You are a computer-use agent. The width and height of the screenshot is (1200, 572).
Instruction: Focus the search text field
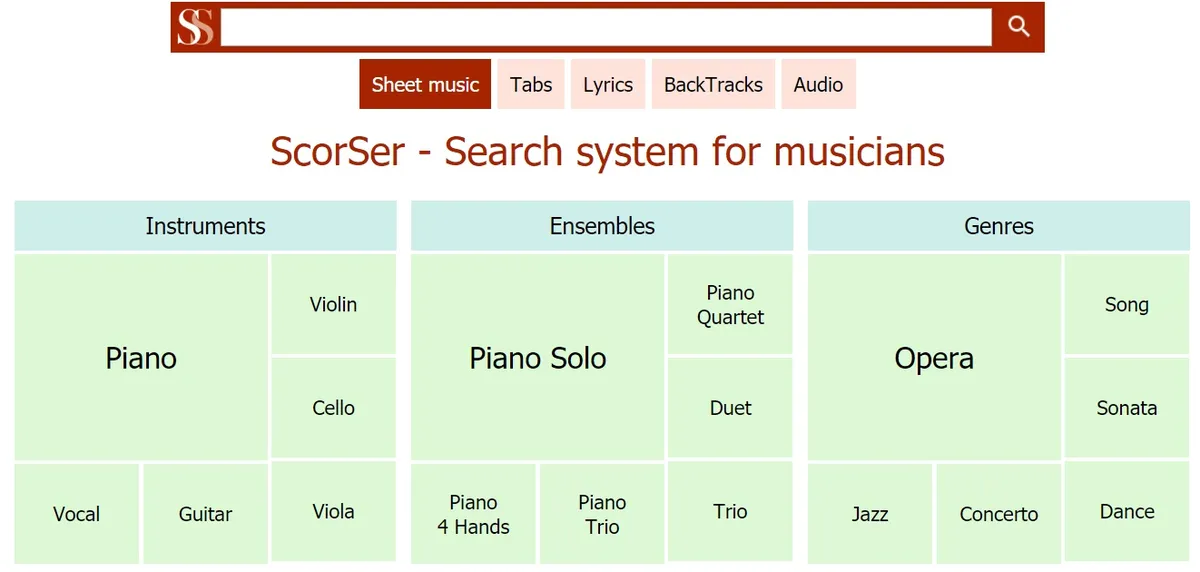click(x=606, y=27)
